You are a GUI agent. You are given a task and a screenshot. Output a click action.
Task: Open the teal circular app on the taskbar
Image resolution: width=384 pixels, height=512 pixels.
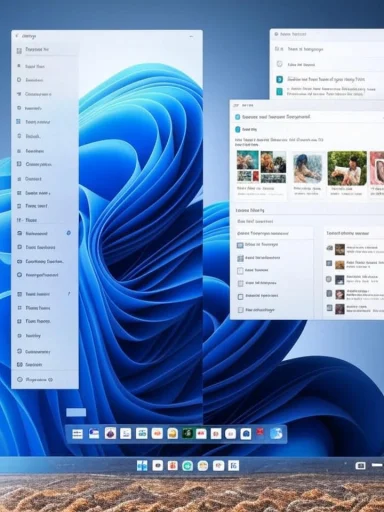point(187,466)
